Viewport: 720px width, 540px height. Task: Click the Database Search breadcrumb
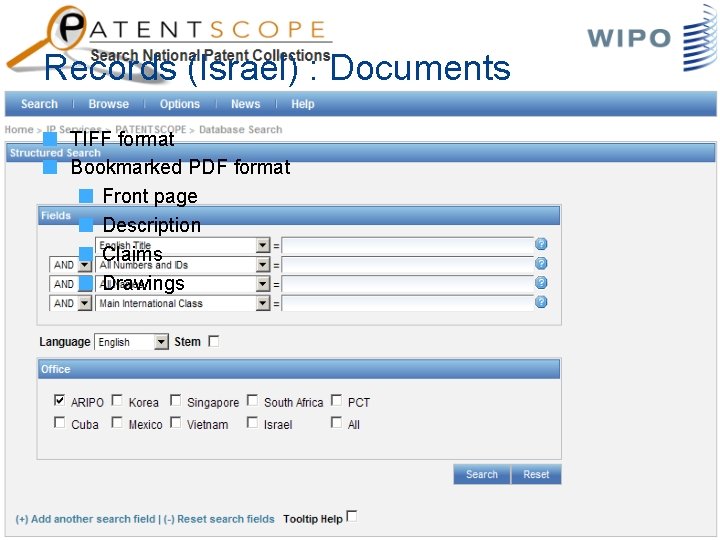click(x=241, y=130)
